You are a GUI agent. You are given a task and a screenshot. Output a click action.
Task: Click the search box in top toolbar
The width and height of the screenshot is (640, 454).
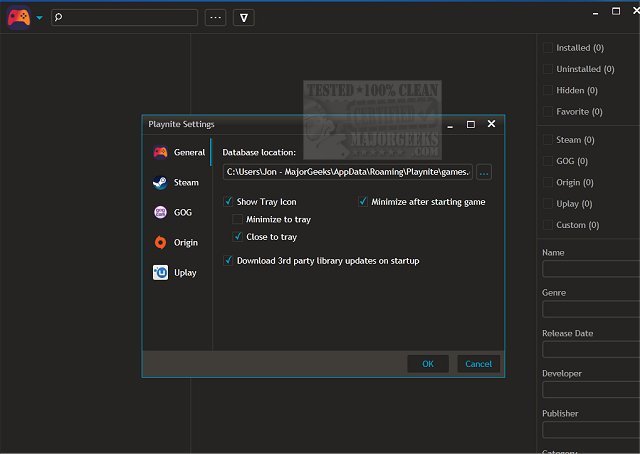coord(124,17)
